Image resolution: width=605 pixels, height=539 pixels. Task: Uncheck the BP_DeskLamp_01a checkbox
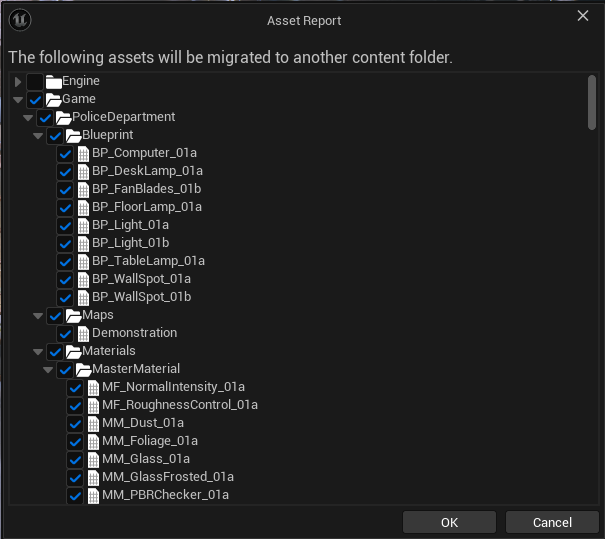pos(65,171)
